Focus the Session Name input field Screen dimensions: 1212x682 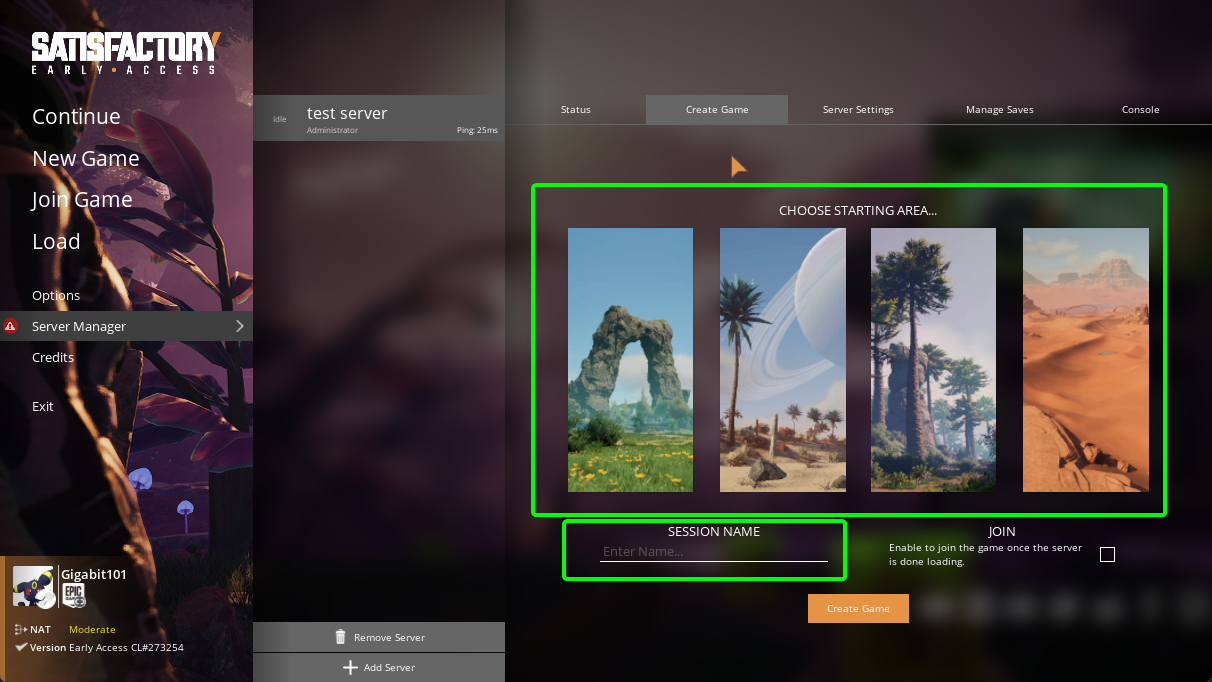(x=714, y=552)
